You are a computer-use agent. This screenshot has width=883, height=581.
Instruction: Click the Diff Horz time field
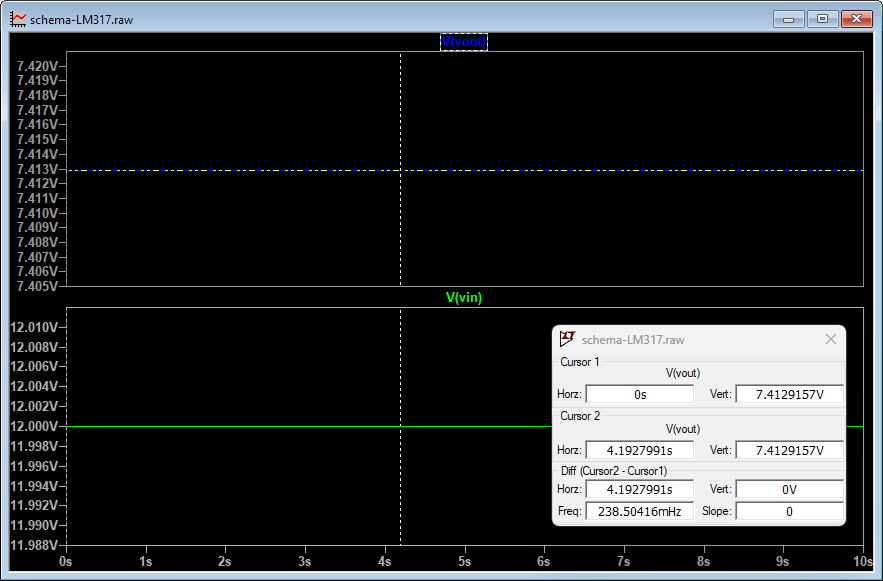coord(640,489)
